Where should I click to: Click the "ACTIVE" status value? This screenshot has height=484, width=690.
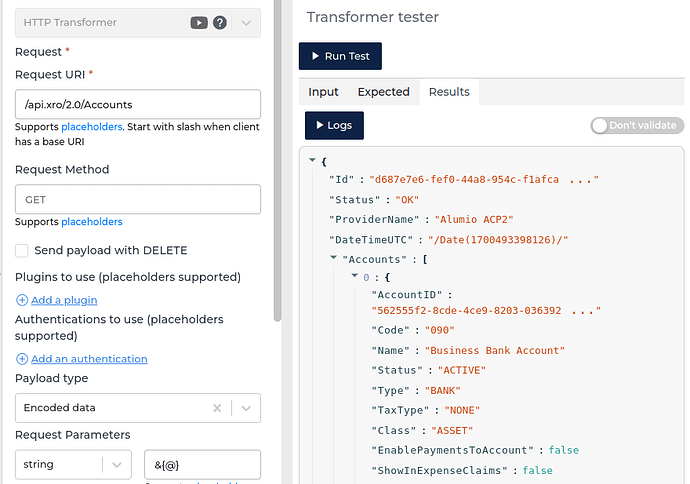pos(462,370)
